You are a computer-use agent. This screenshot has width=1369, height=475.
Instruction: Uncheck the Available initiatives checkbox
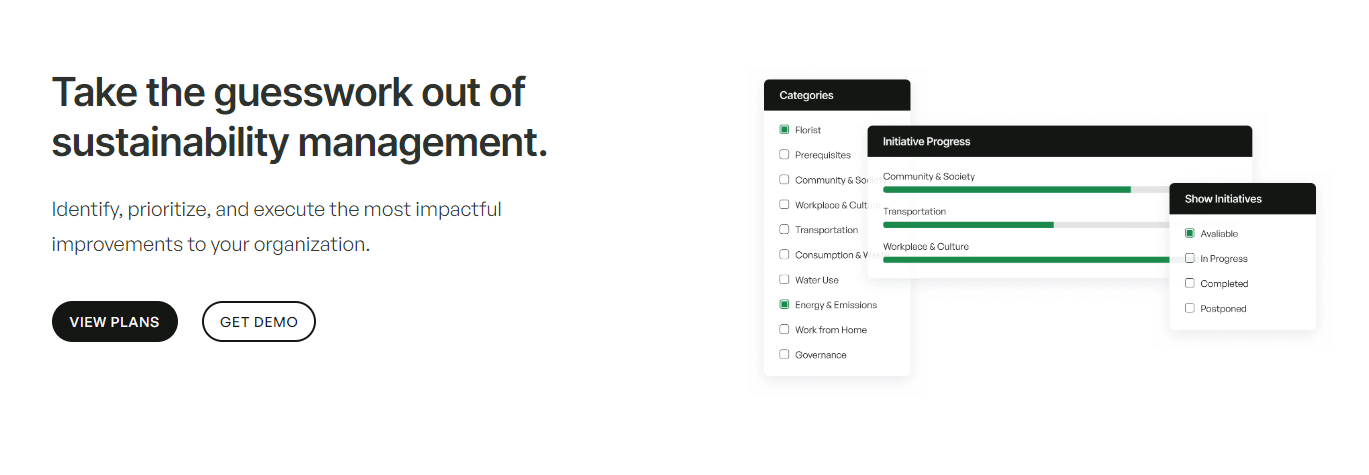(x=1189, y=233)
